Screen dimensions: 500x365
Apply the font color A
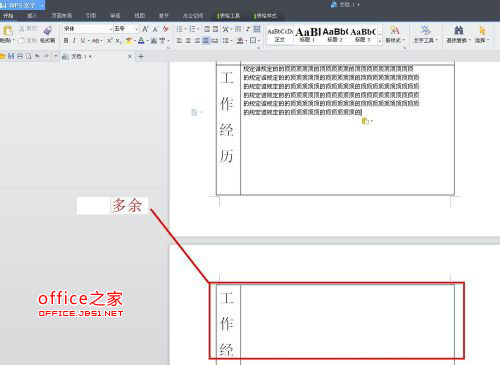pyautogui.click(x=141, y=41)
